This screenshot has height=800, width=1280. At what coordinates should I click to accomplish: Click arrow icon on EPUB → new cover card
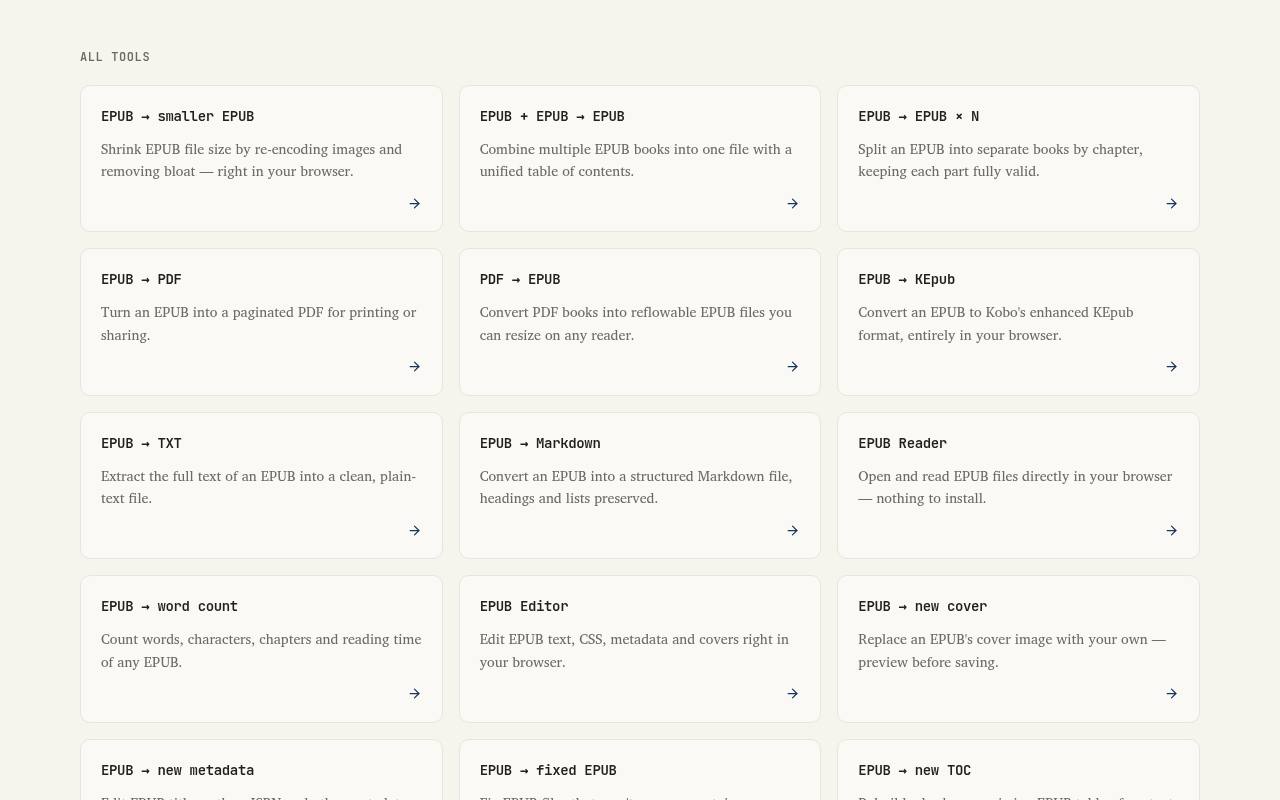click(1171, 693)
